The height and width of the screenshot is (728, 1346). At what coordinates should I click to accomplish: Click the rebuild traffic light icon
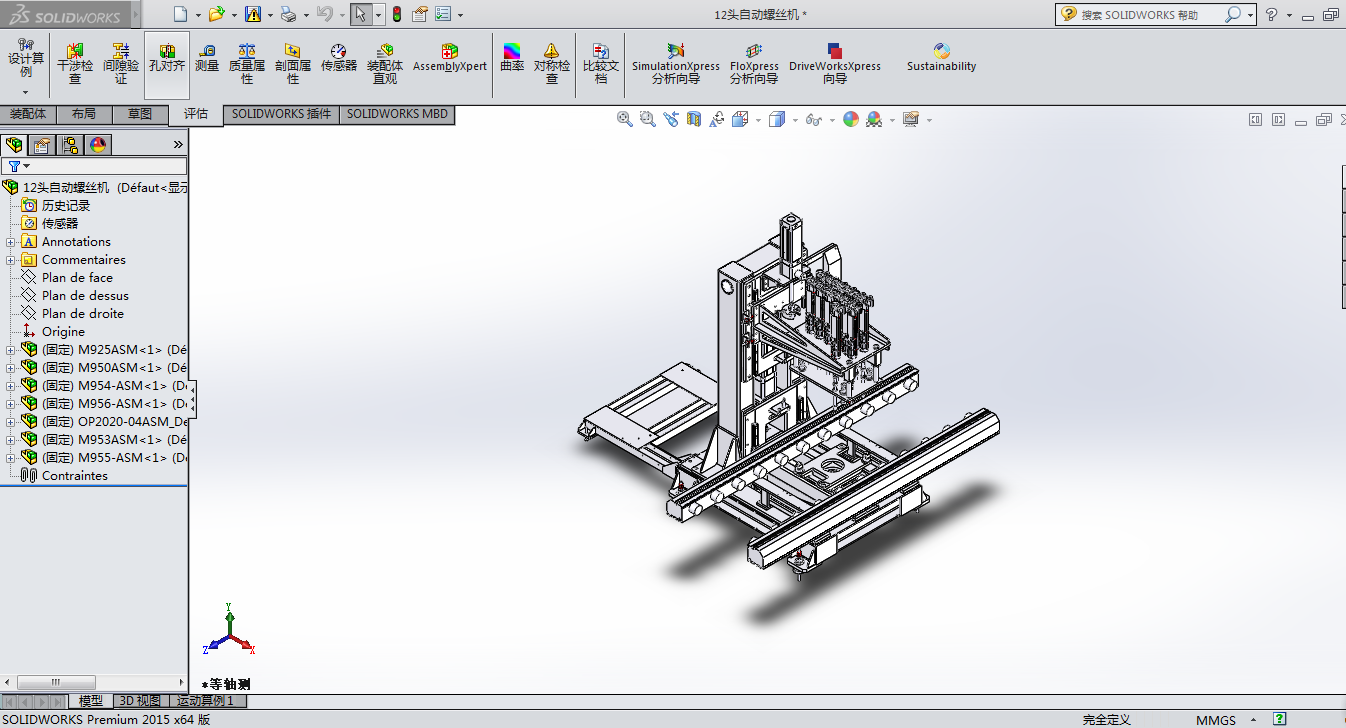pos(396,14)
